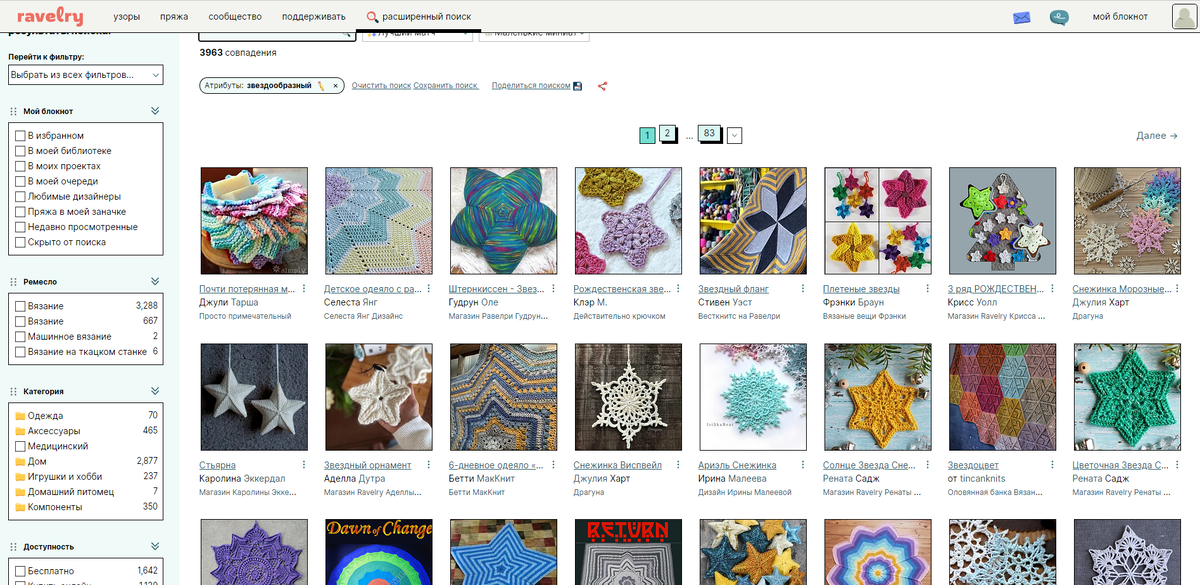
Task: Open messages envelope icon
Action: [x=1021, y=17]
